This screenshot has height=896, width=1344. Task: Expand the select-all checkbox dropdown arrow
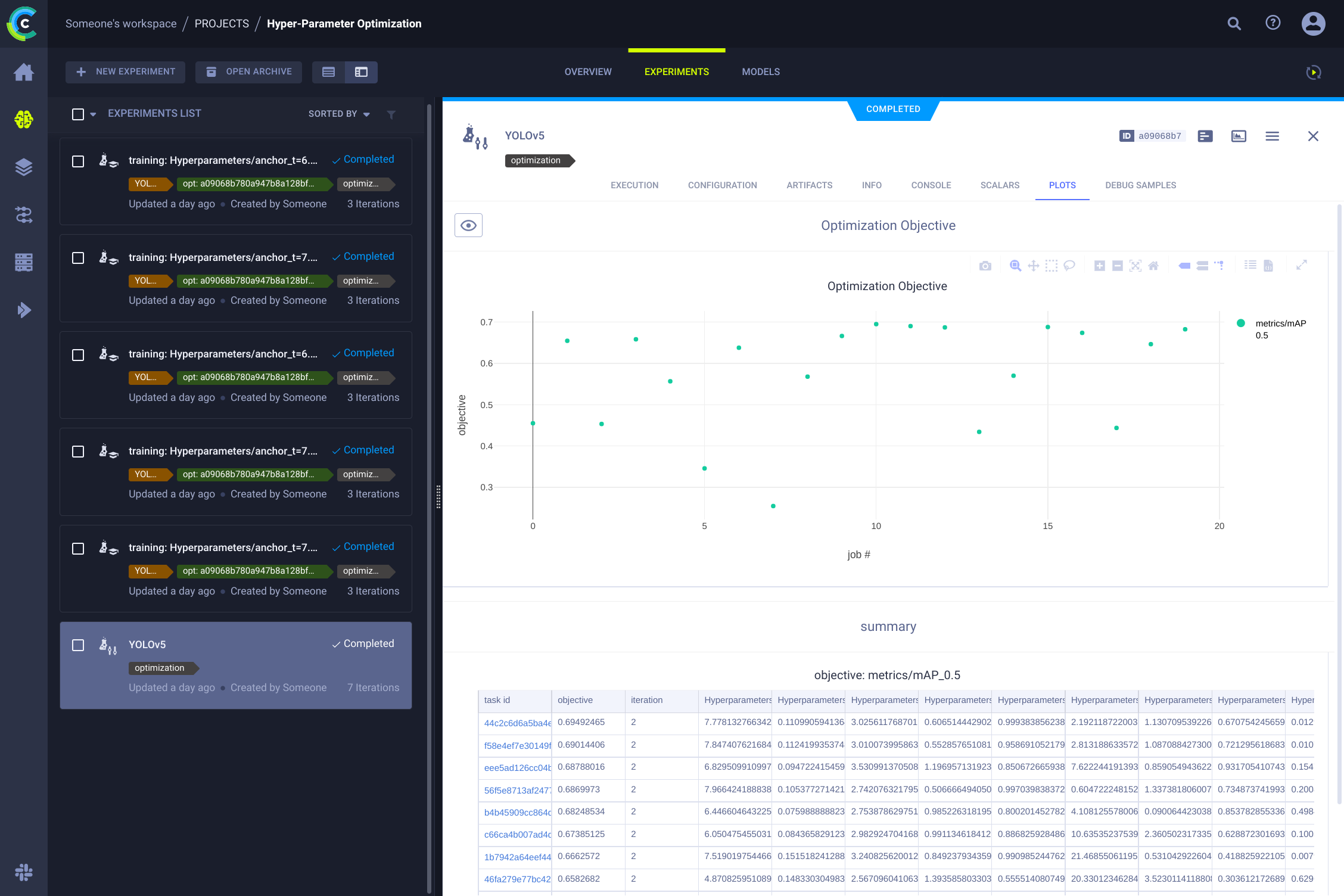93,114
